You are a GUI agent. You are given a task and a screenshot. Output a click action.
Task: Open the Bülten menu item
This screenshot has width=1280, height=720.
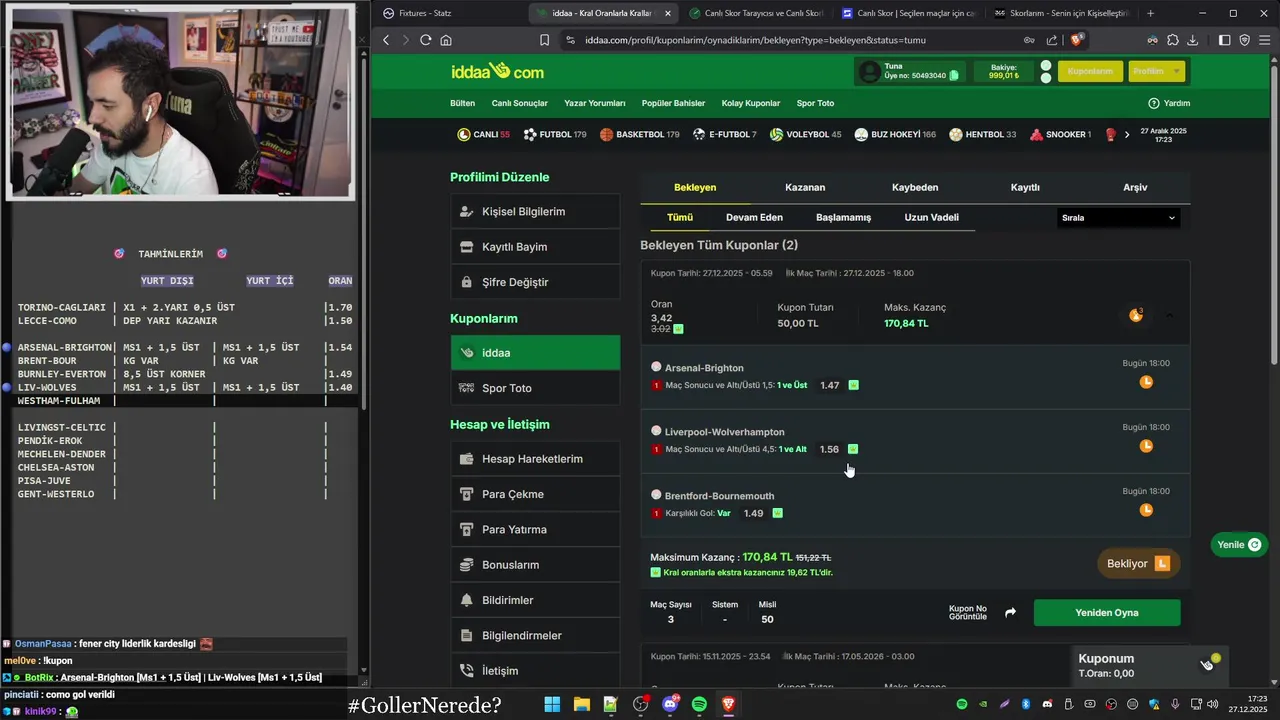(x=462, y=103)
